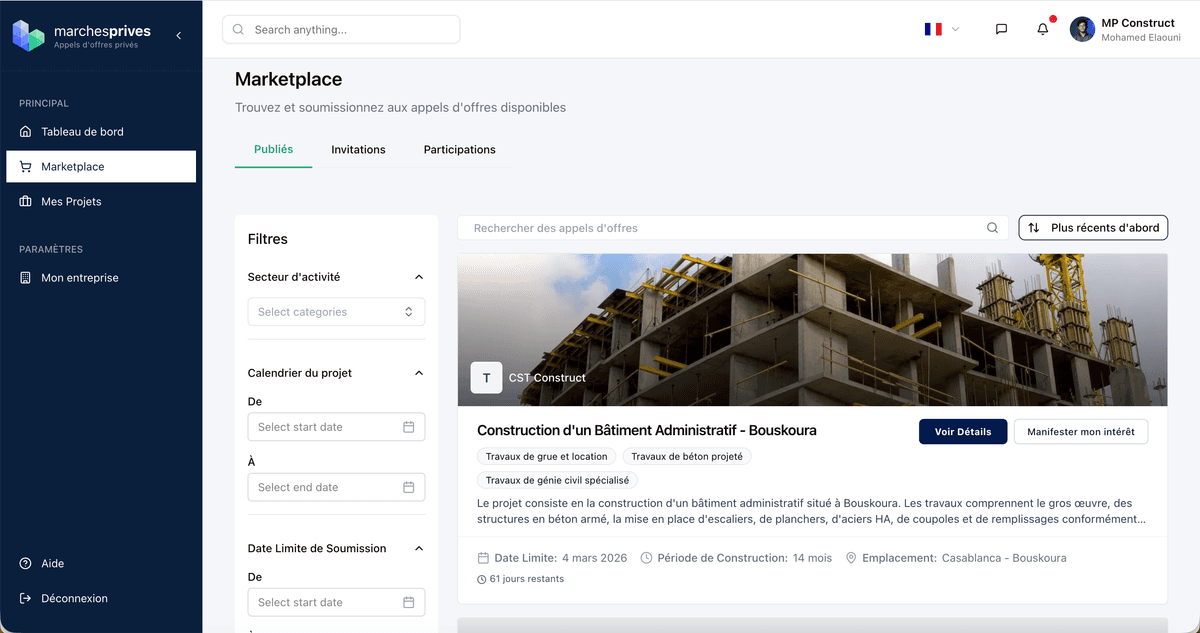Switch to the Participations tab
The width and height of the screenshot is (1200, 633).
[459, 150]
